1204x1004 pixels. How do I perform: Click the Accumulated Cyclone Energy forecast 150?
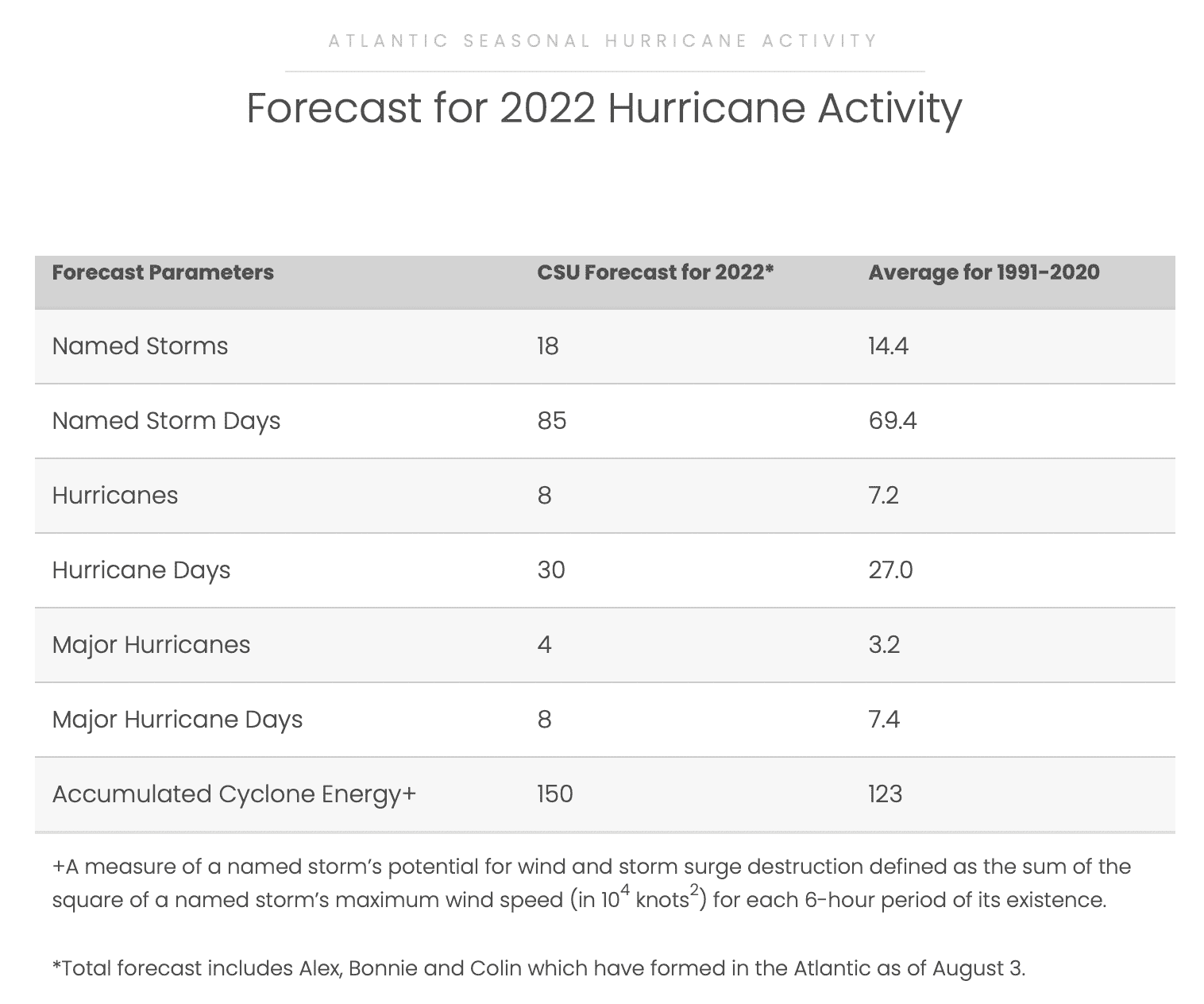555,794
